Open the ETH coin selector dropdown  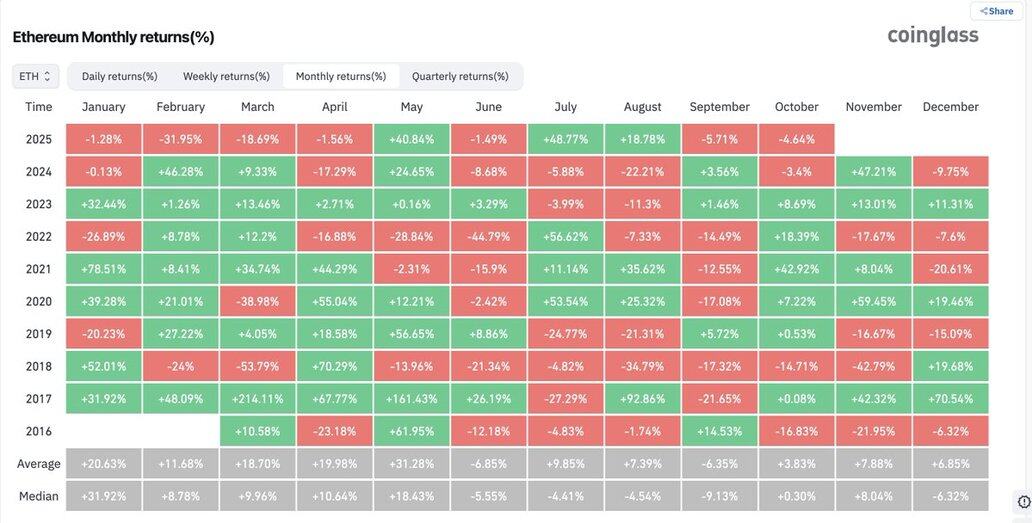[x=35, y=76]
